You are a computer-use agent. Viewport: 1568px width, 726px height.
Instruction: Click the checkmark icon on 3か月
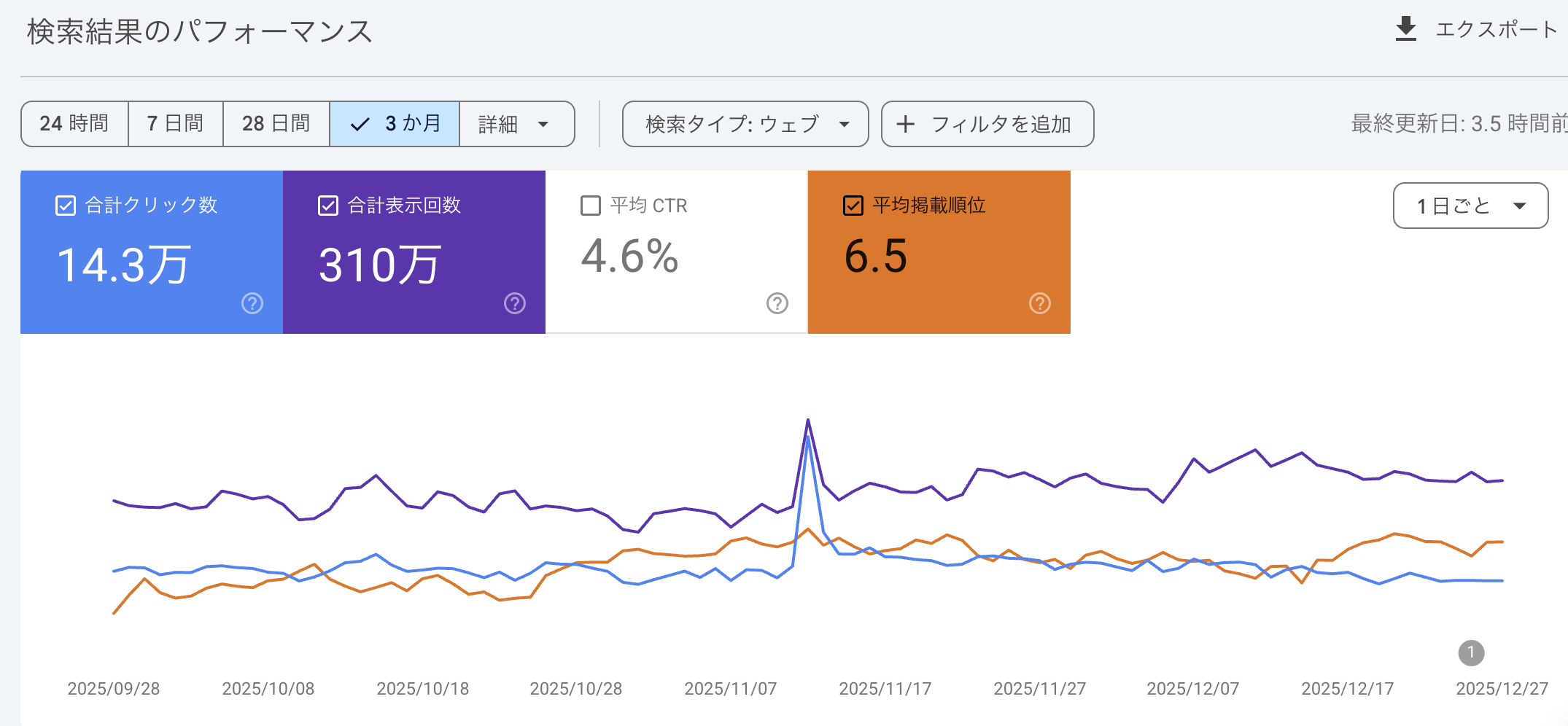point(360,125)
